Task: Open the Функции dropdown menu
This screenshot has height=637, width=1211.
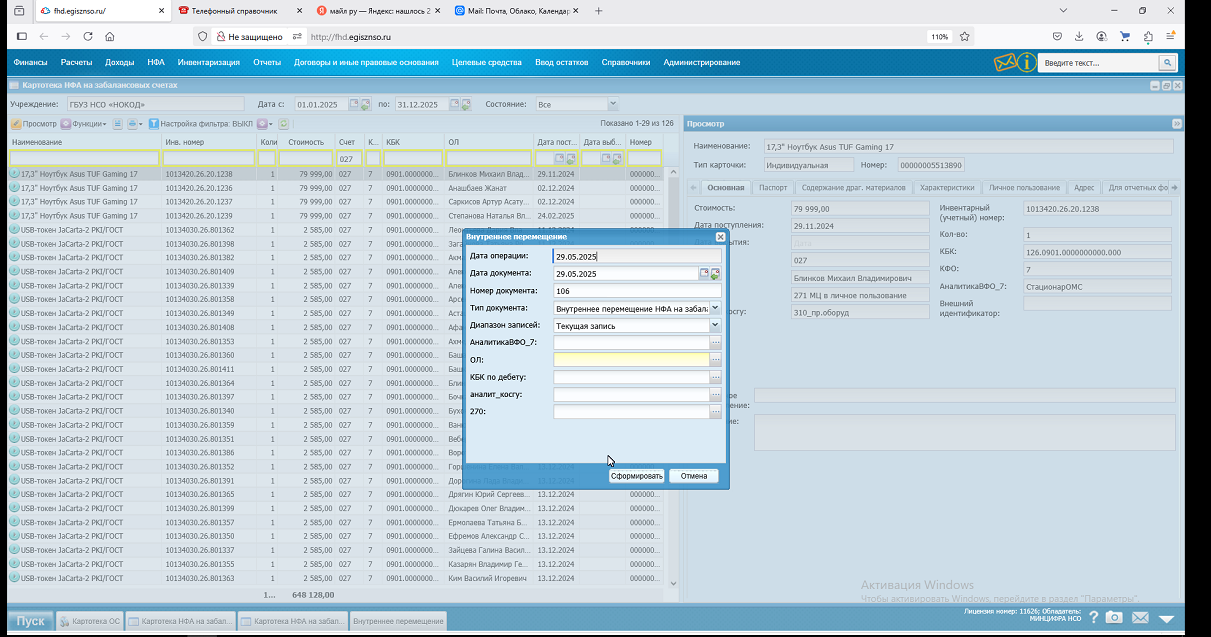Action: click(x=84, y=124)
